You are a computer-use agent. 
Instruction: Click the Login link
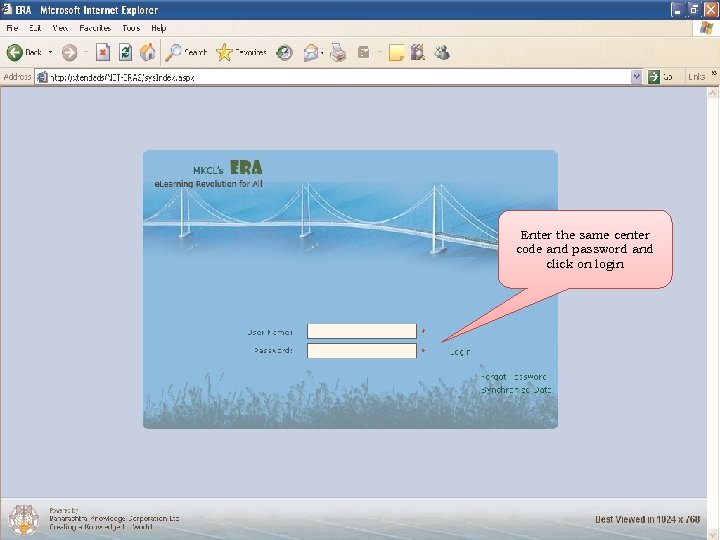pos(460,352)
